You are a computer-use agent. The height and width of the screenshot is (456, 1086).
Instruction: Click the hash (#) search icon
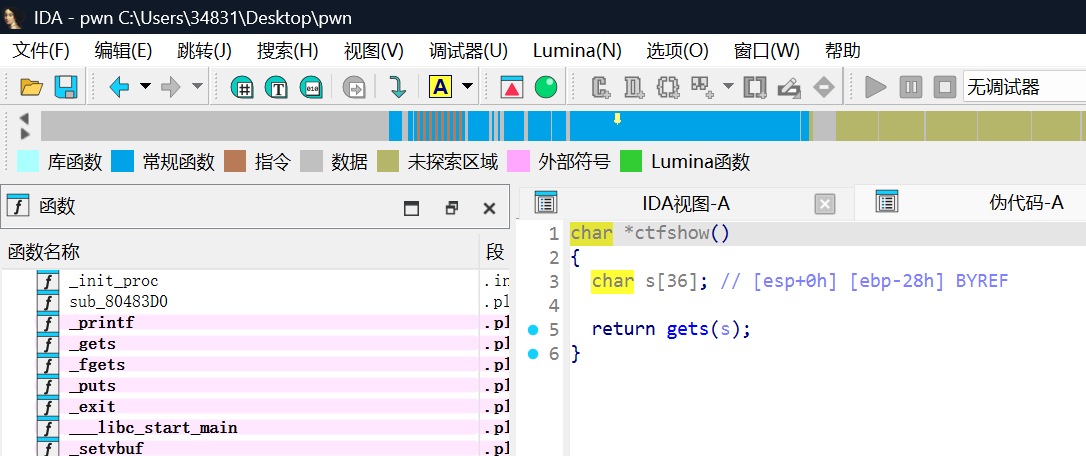click(x=242, y=87)
